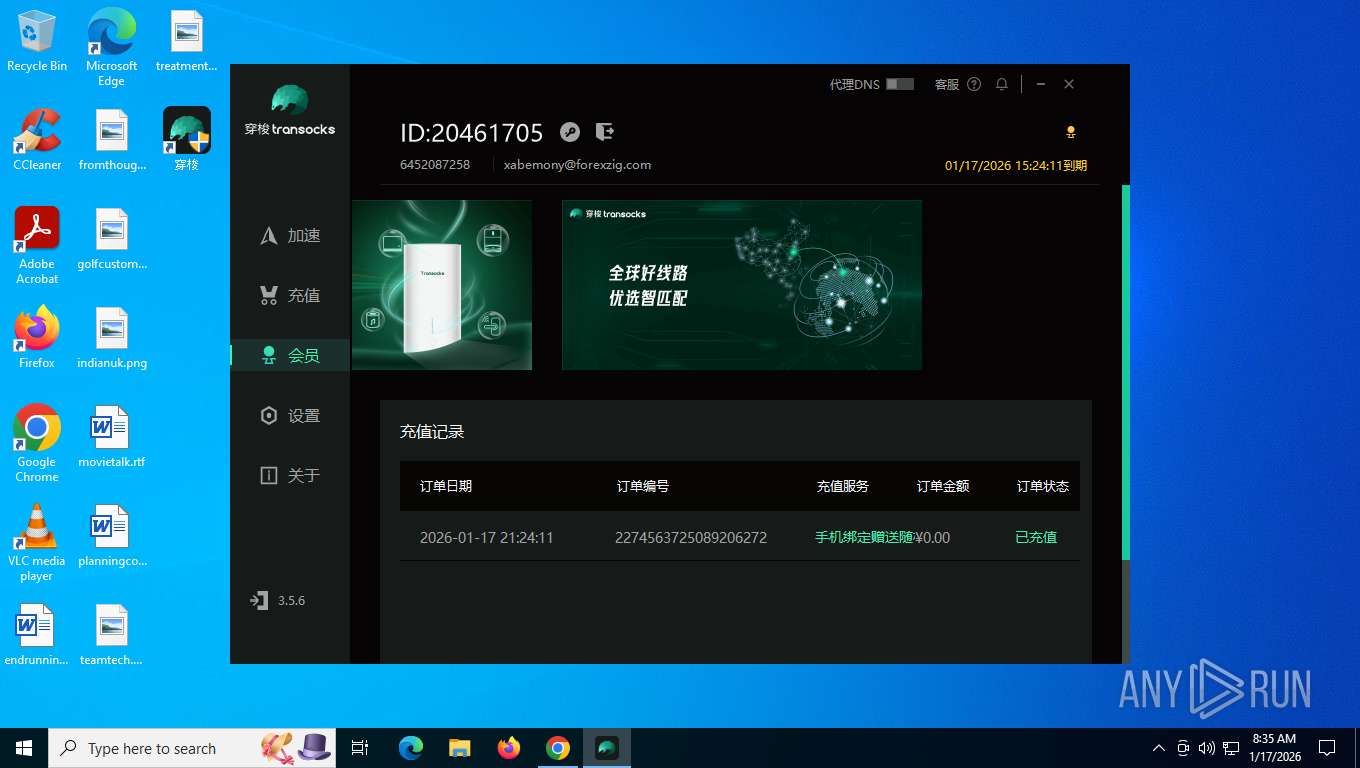Open the 设置 (settings) sidebar page

(290, 416)
